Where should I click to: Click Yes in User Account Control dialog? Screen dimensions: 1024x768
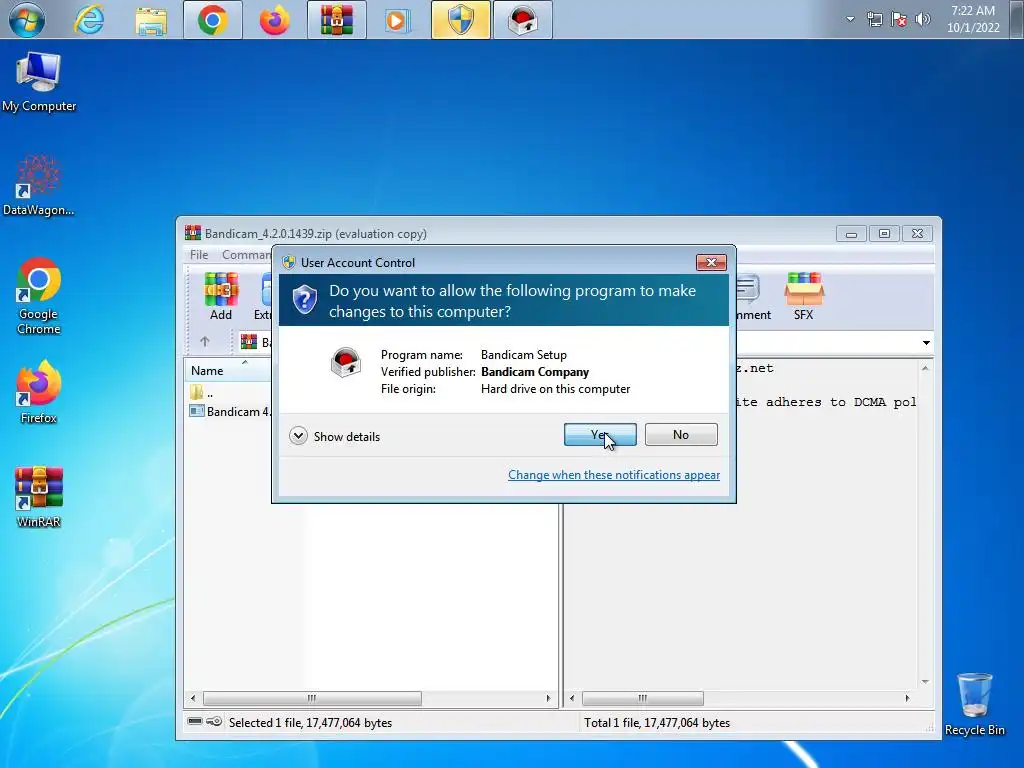point(600,435)
